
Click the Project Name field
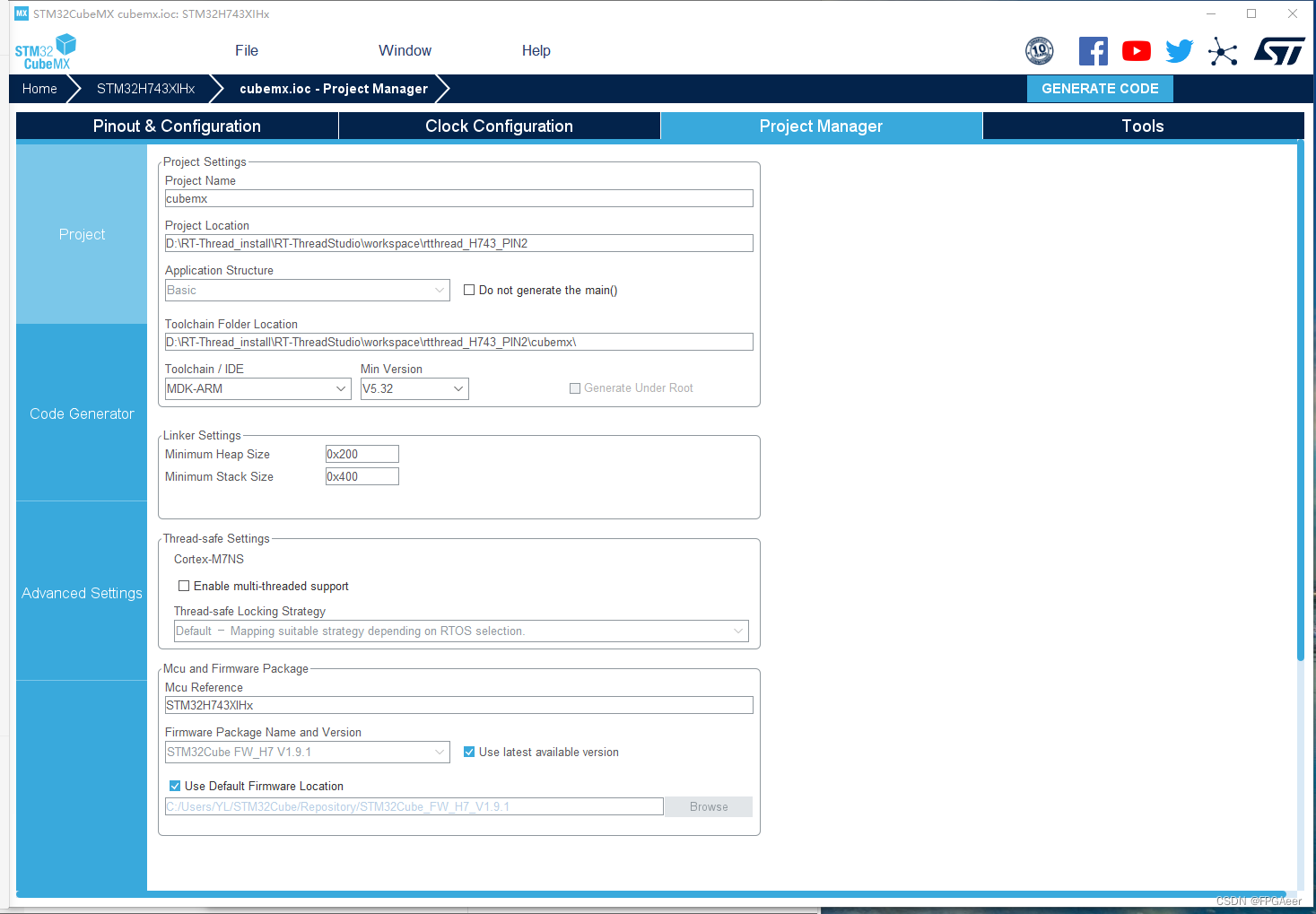[459, 198]
